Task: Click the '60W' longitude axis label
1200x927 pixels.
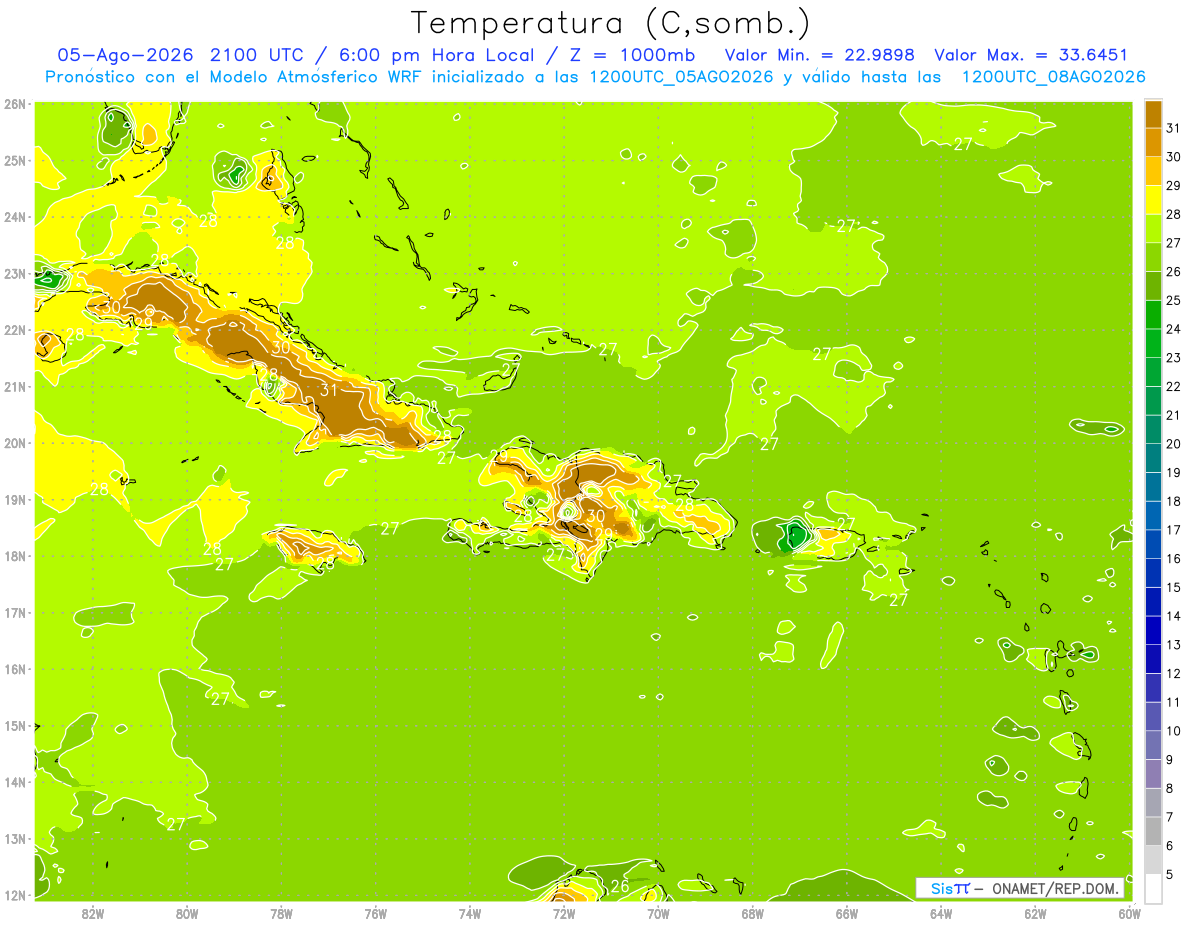Action: click(x=1129, y=913)
